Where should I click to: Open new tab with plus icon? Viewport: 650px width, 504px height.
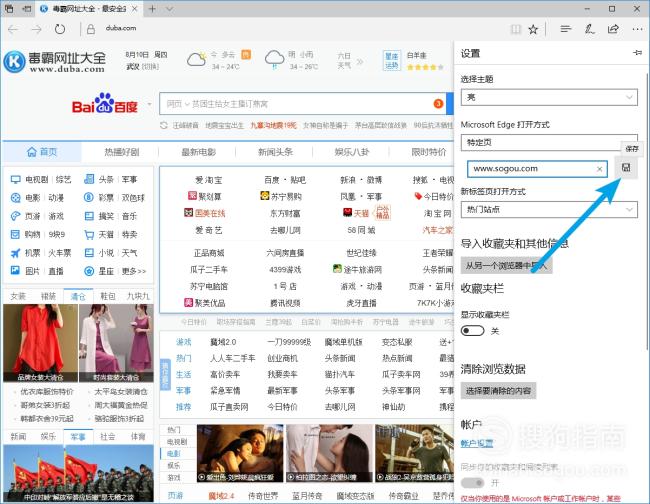tap(152, 9)
